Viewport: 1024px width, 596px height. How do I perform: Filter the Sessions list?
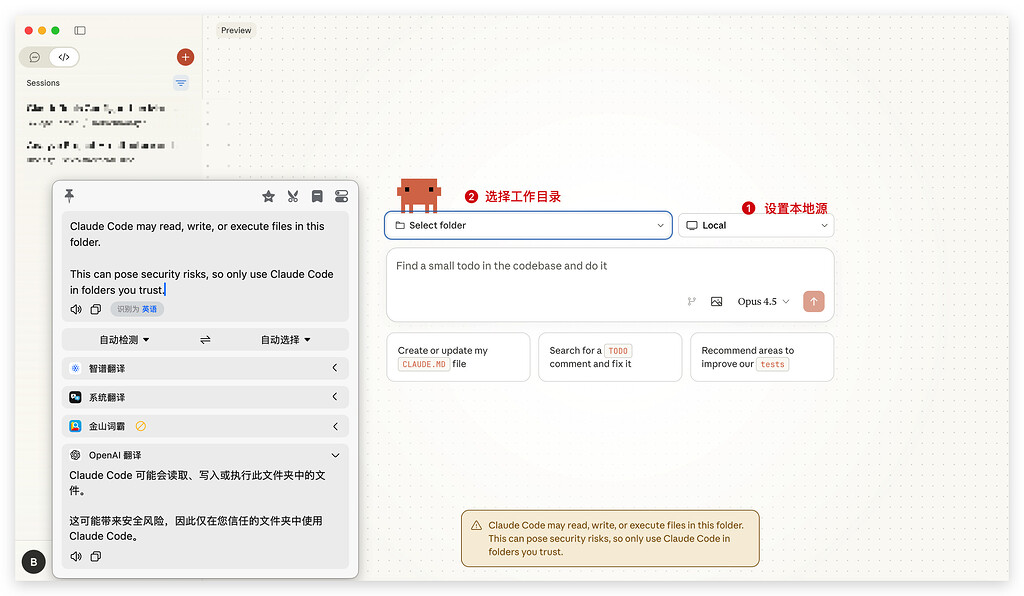tap(181, 83)
